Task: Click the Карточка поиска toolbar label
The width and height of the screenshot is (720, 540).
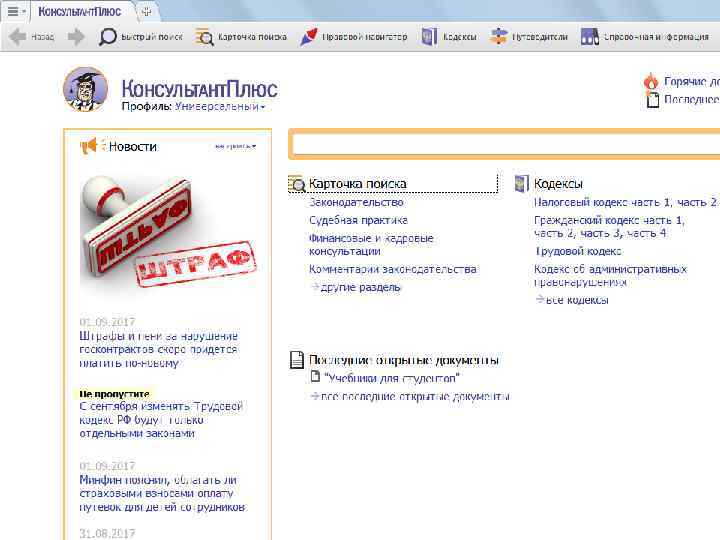Action: [x=252, y=37]
